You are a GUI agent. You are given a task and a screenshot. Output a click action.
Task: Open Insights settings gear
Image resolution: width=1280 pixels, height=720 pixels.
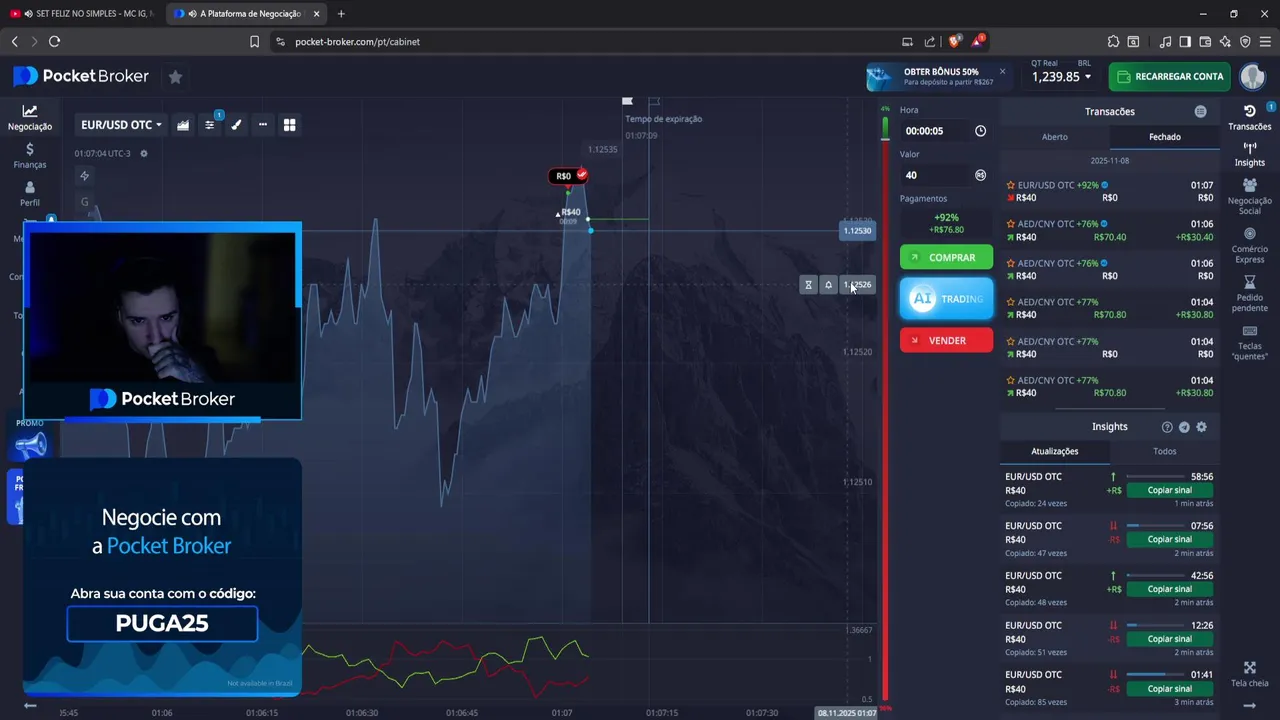(1202, 427)
